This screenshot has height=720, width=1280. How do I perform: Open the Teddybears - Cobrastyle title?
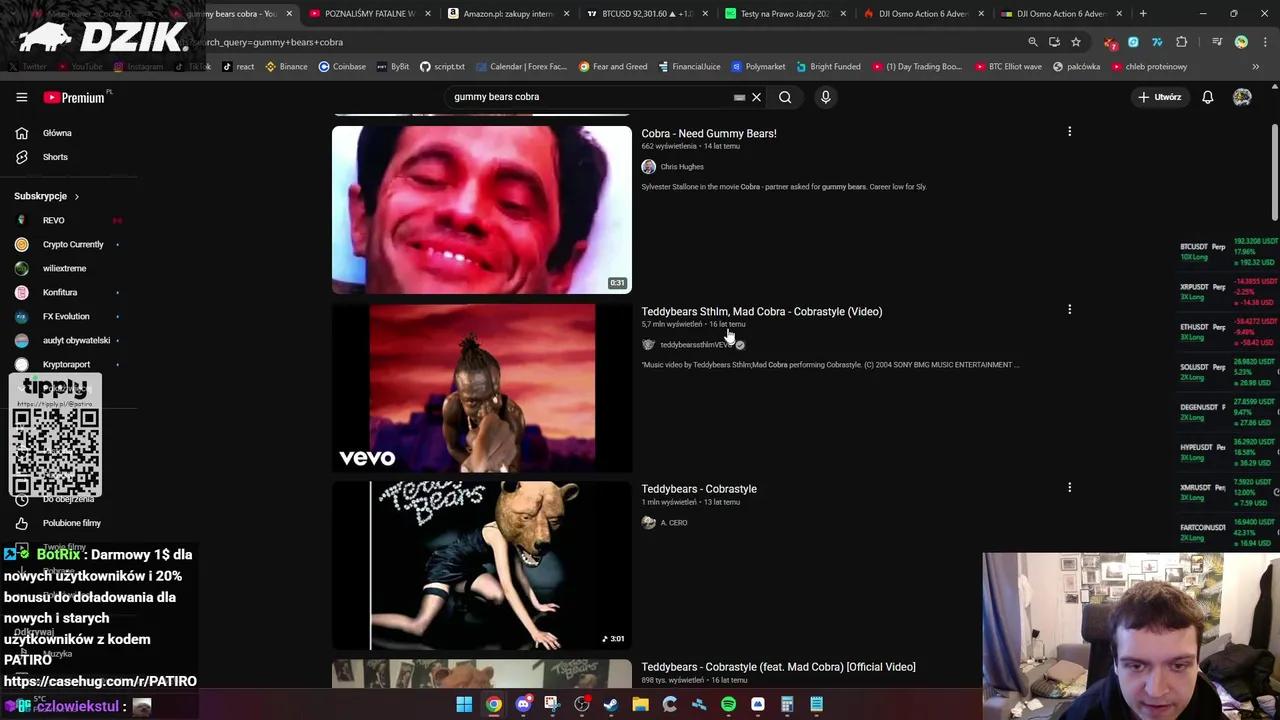click(698, 489)
